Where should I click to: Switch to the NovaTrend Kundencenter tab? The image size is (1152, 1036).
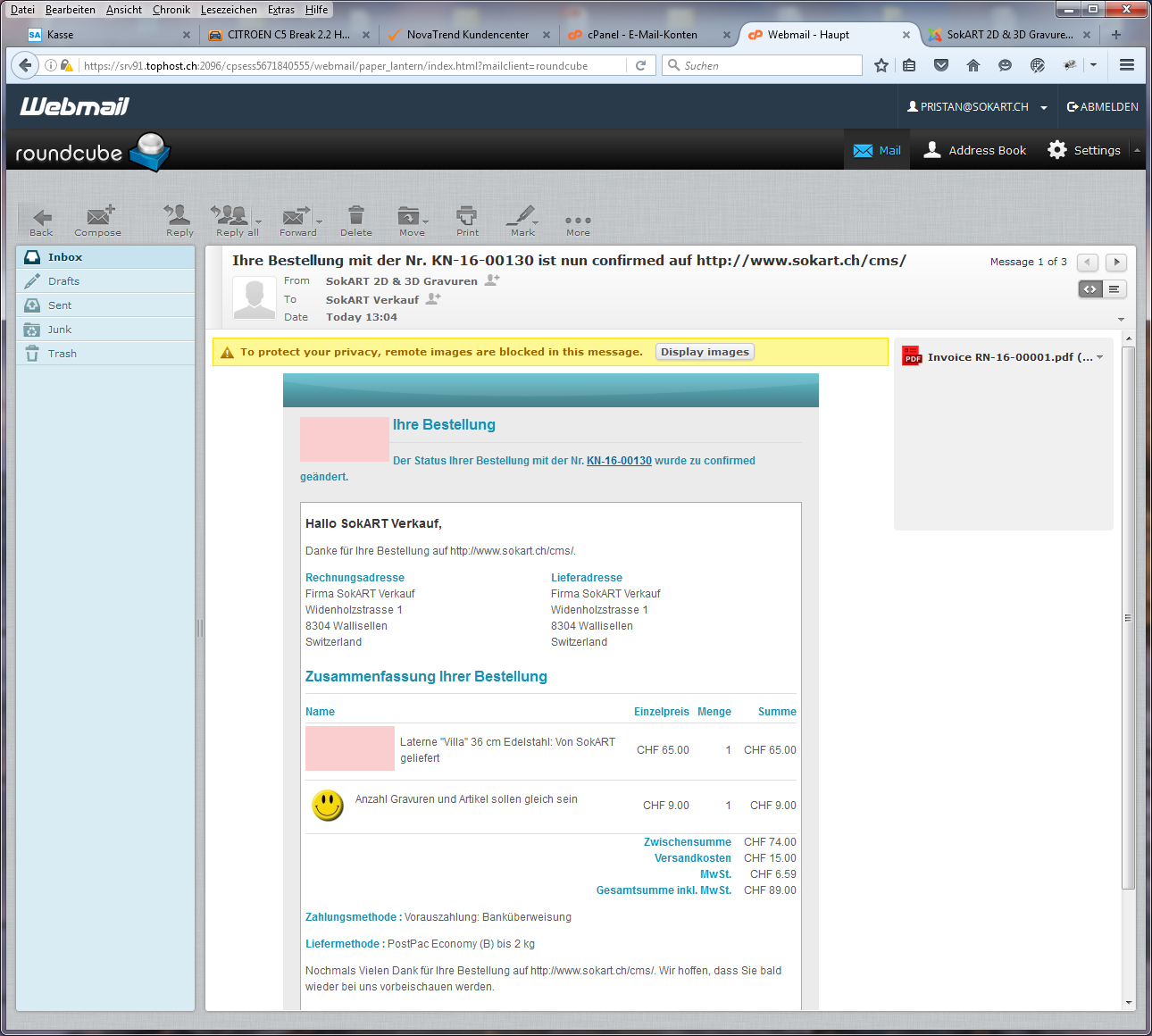point(468,35)
